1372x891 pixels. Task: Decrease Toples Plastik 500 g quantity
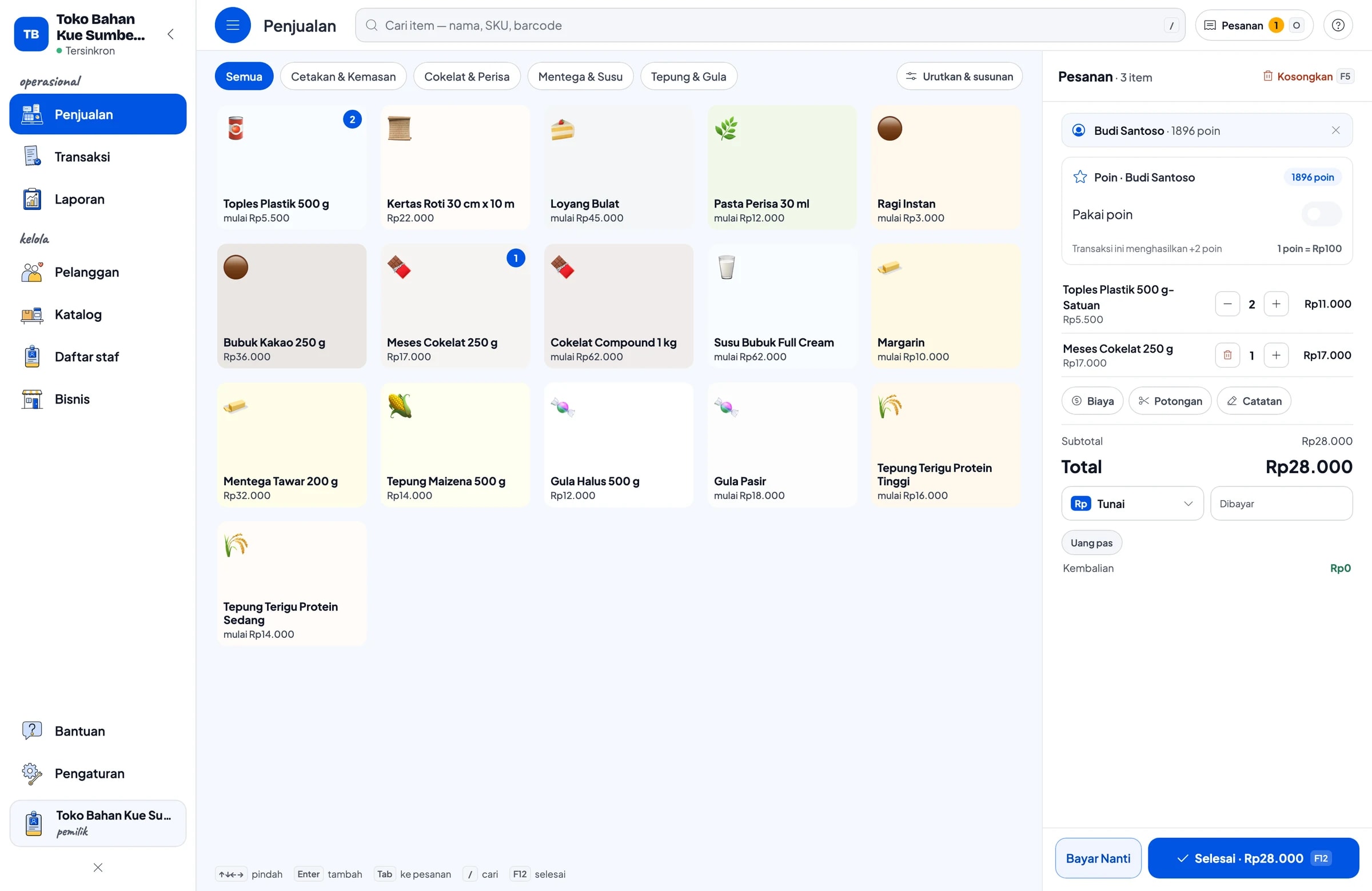[x=1227, y=303]
